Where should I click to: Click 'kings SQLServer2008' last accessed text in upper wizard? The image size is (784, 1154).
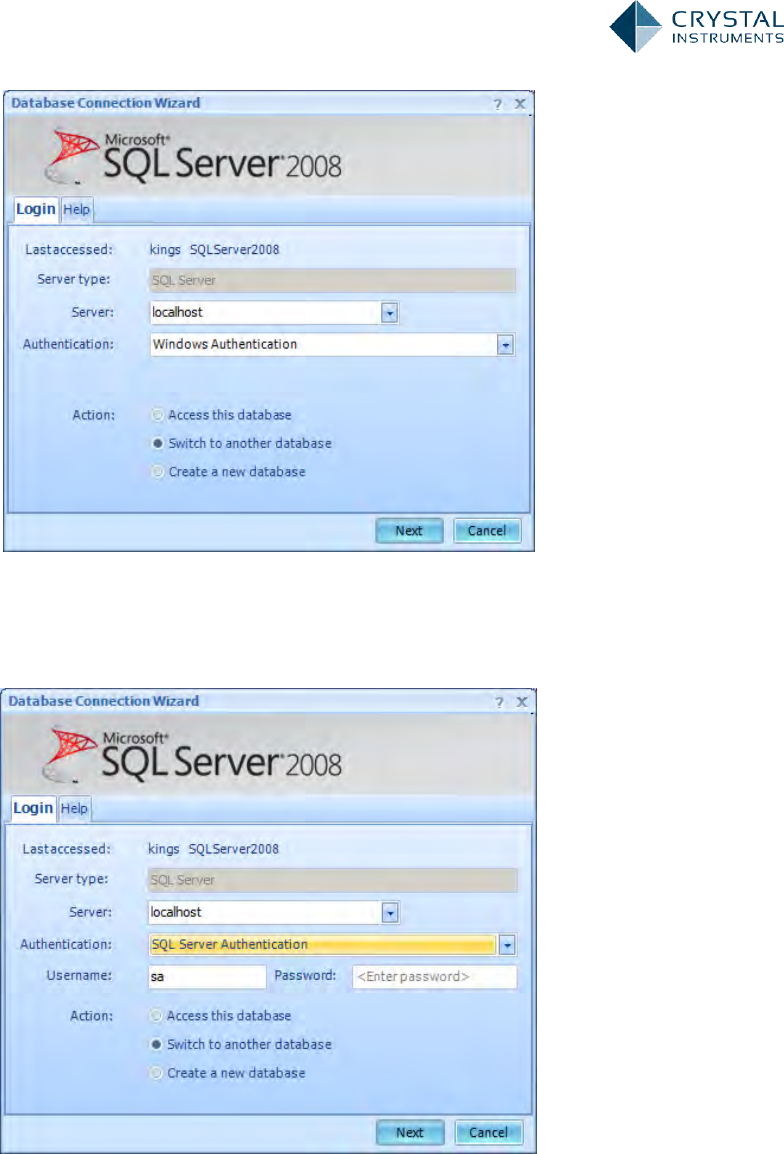tap(214, 249)
